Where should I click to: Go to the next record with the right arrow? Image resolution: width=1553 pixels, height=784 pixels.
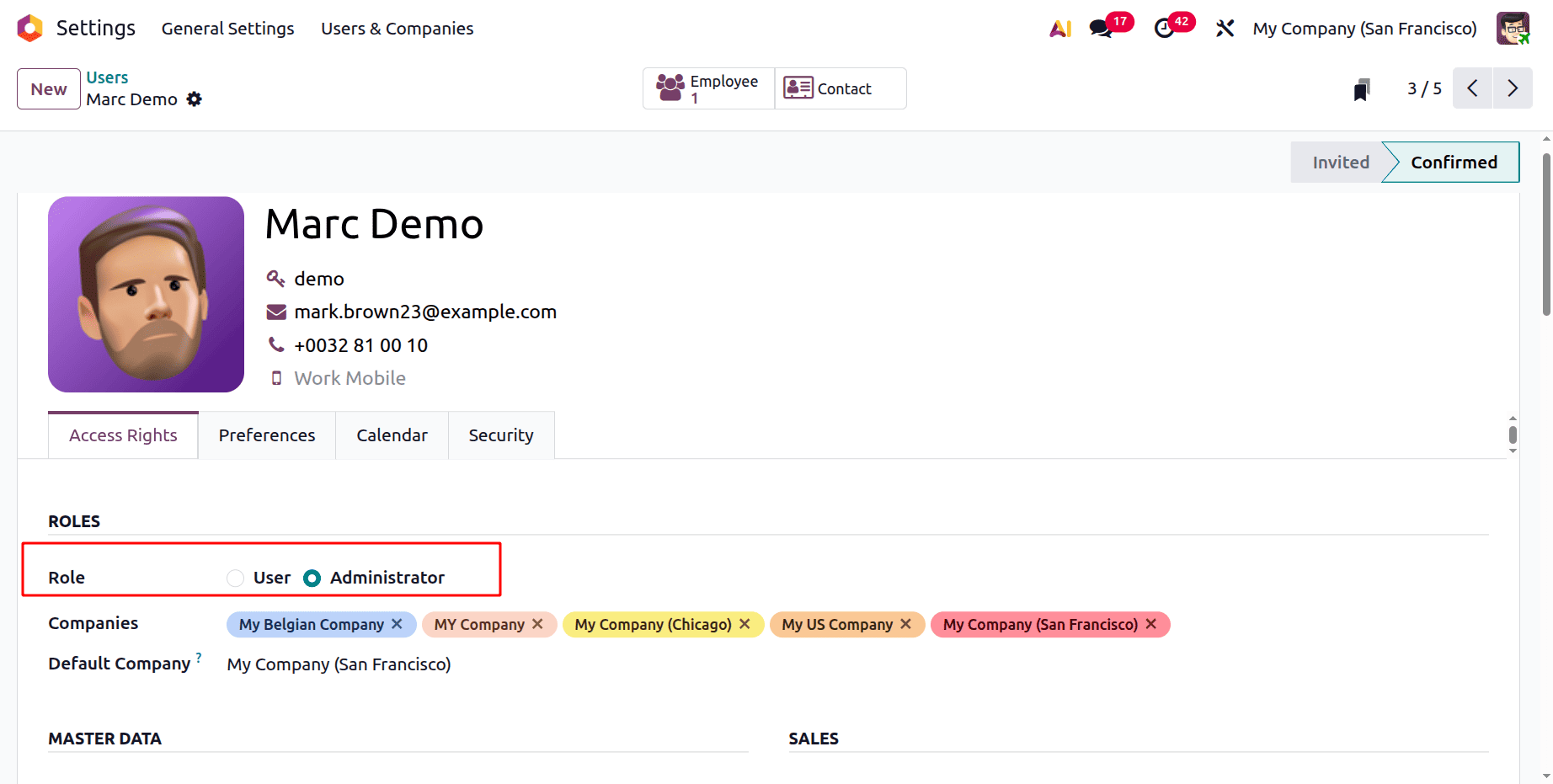coord(1513,88)
